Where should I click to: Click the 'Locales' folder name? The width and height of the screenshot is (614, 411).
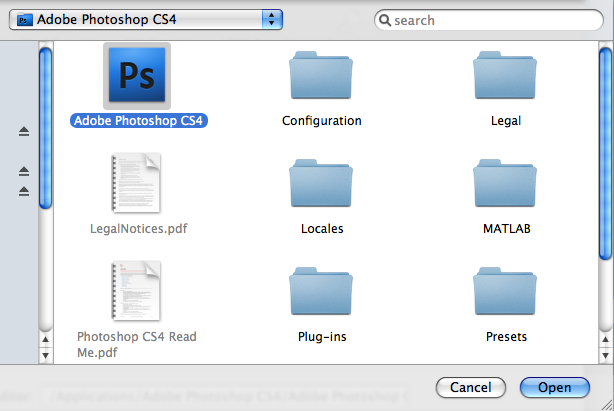coord(322,229)
